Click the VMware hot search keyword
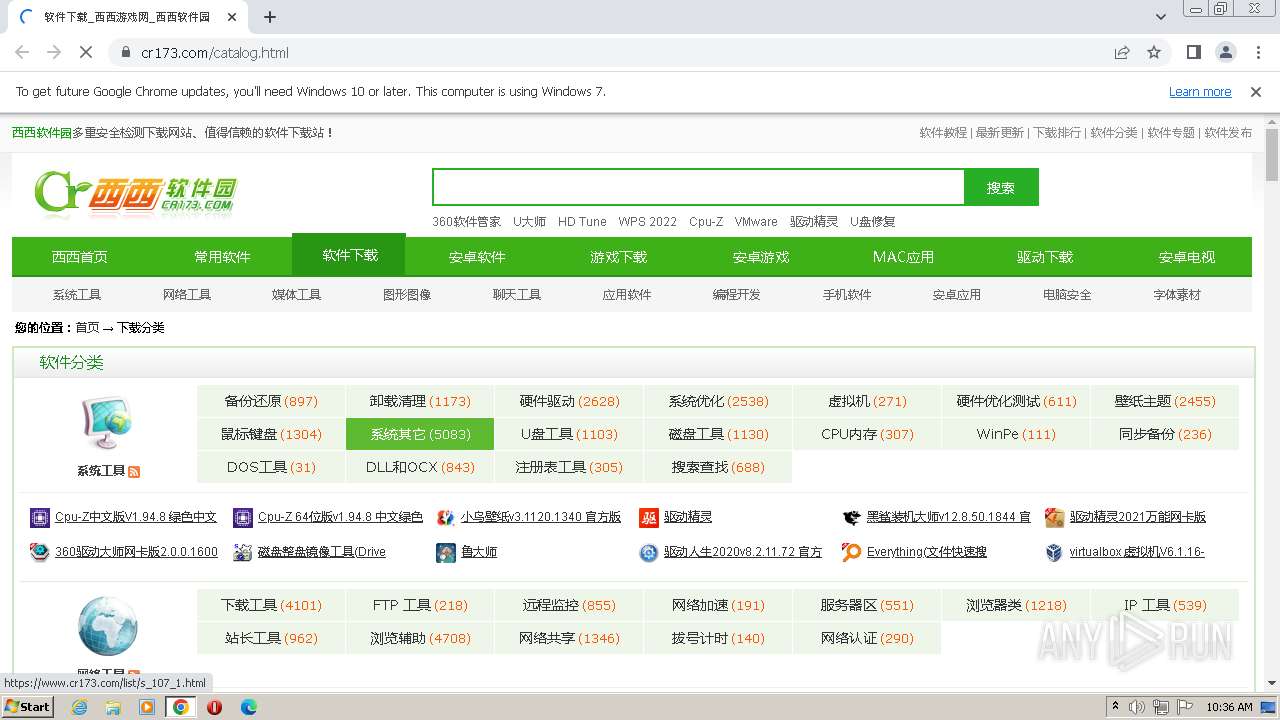Viewport: 1280px width, 720px height. tap(756, 222)
